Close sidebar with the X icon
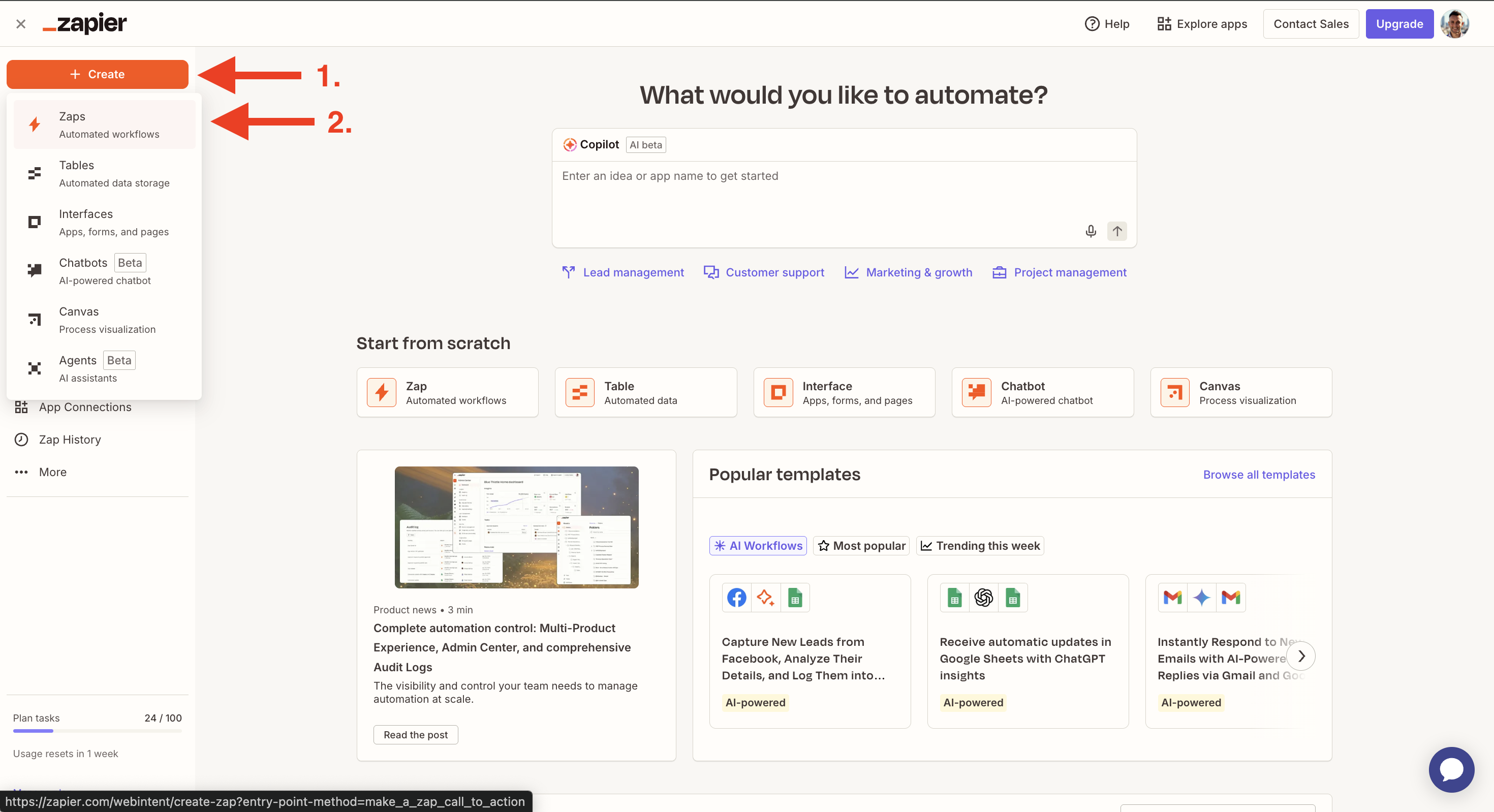Viewport: 1494px width, 812px height. 21,24
